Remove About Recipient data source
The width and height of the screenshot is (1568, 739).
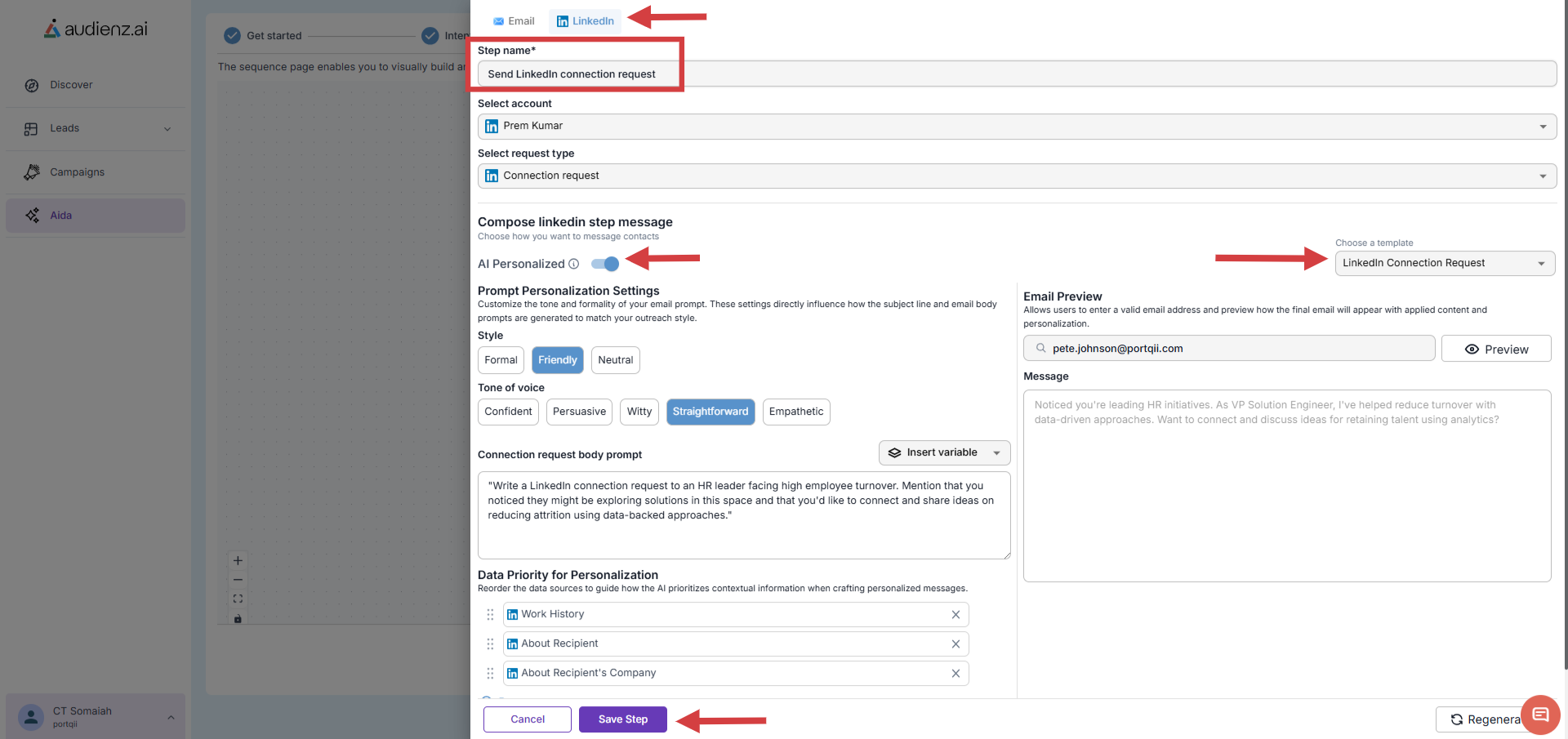click(955, 644)
